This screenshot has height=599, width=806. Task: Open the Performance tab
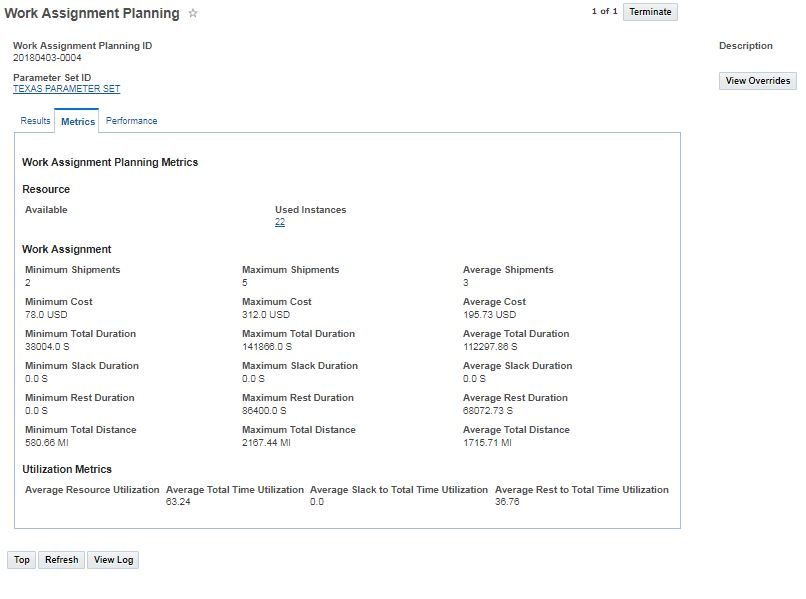pyautogui.click(x=131, y=121)
